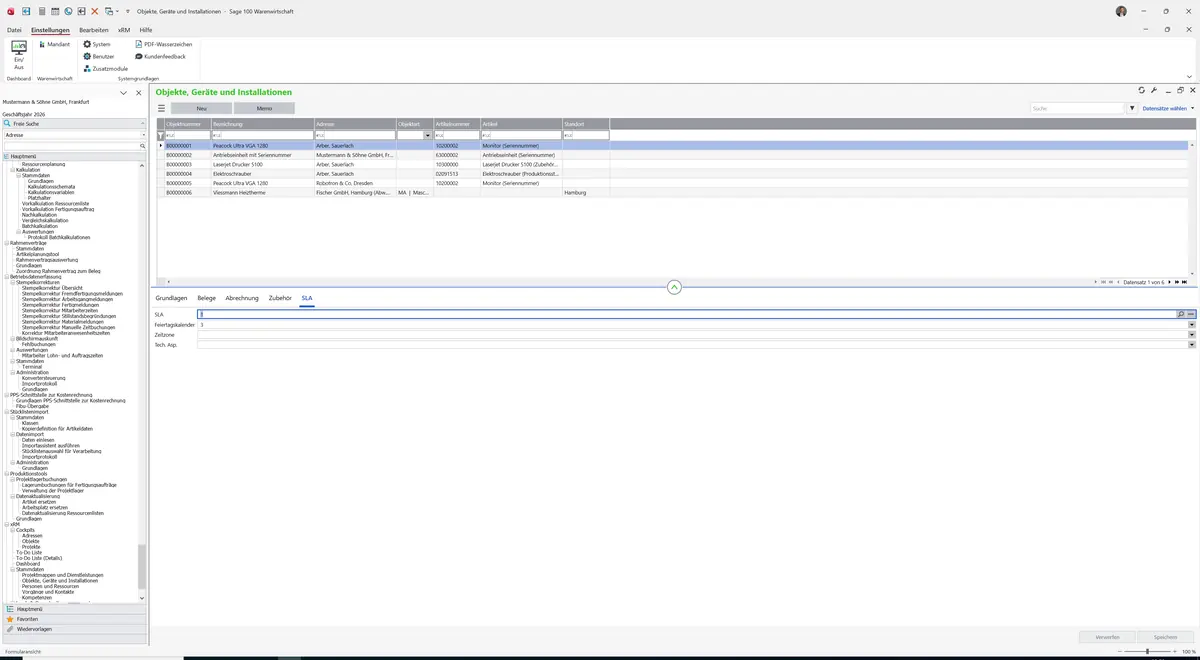Jump to last record in the navigator
This screenshot has height=660, width=1200.
tap(1182, 282)
